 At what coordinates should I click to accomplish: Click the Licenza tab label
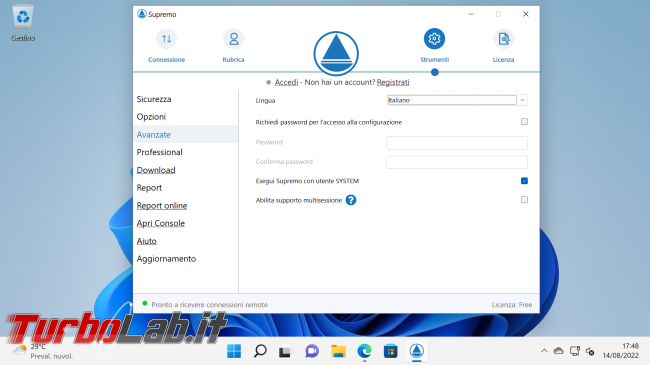(x=503, y=60)
